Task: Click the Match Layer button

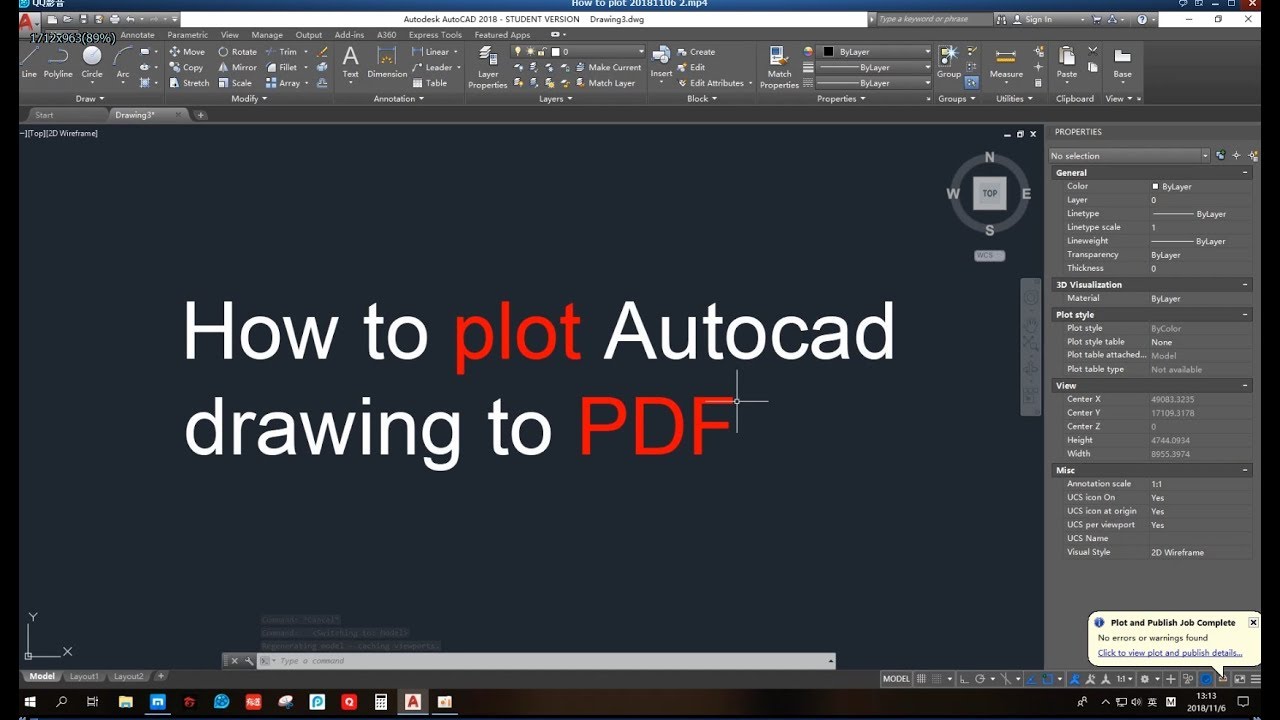Action: click(x=611, y=83)
